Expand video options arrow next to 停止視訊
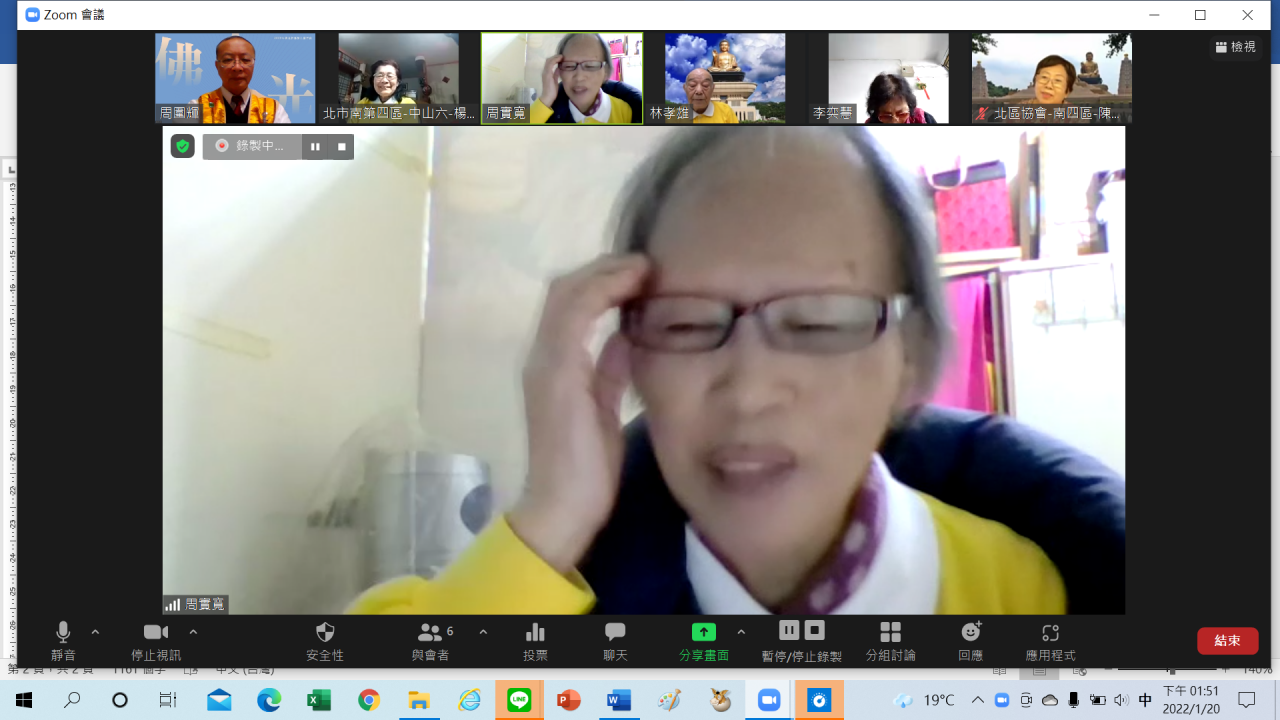 point(193,632)
